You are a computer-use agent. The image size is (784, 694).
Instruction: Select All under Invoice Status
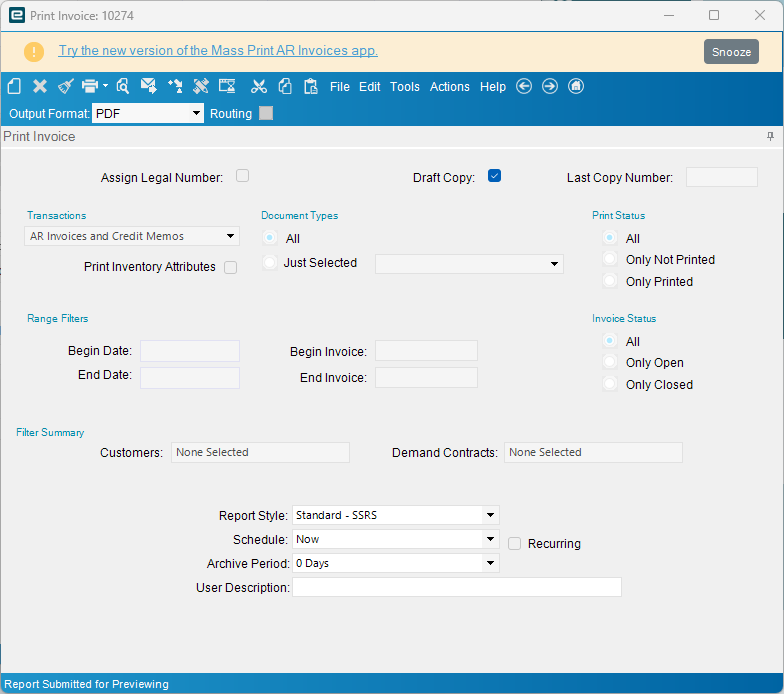click(x=610, y=340)
